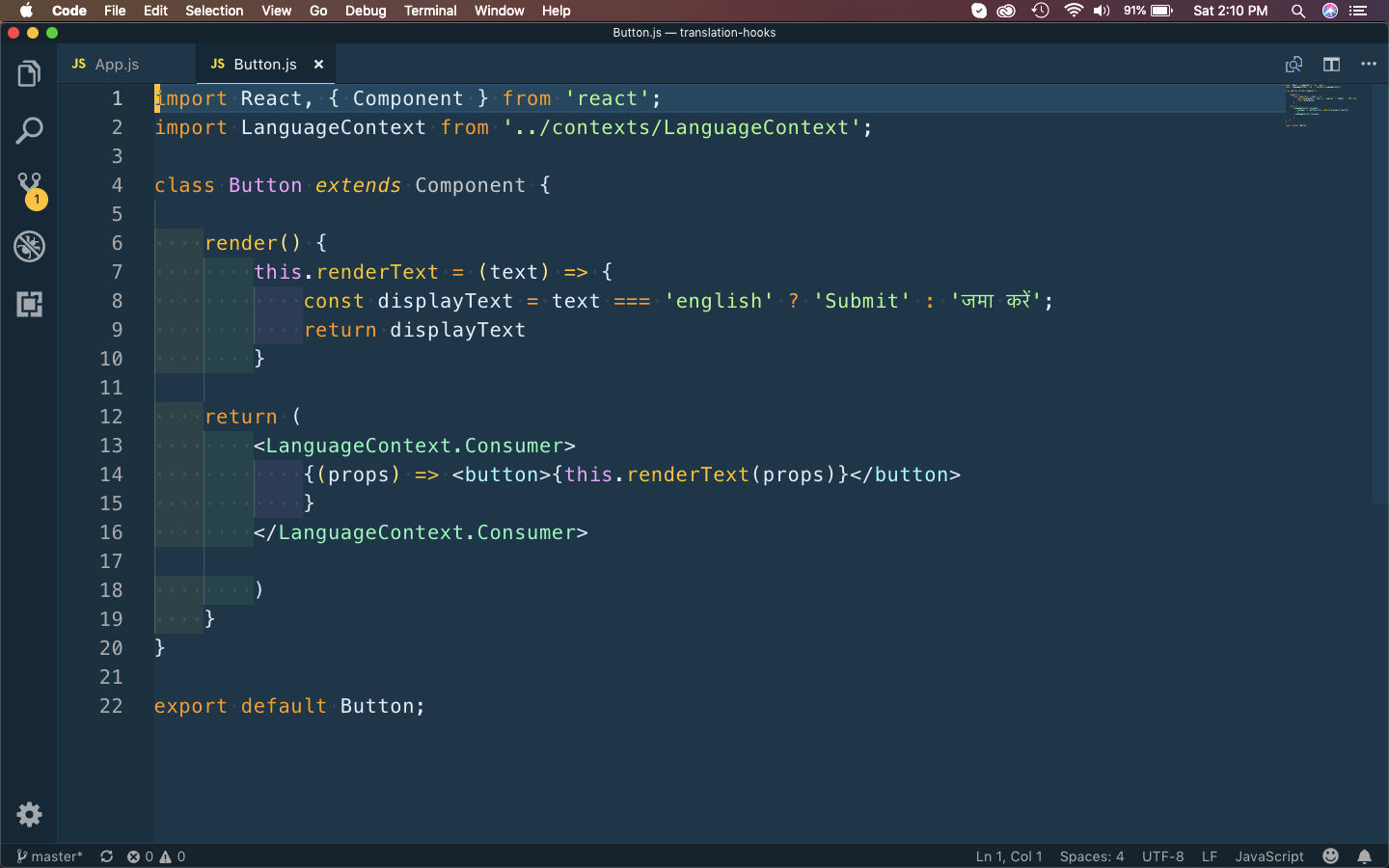Open the Window menu

[499, 11]
